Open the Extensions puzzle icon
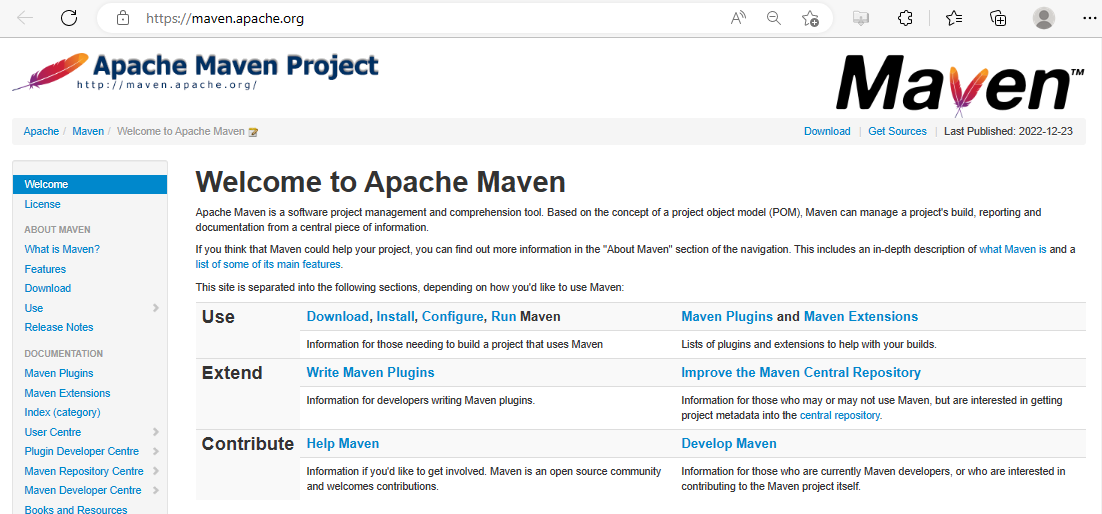 [905, 18]
